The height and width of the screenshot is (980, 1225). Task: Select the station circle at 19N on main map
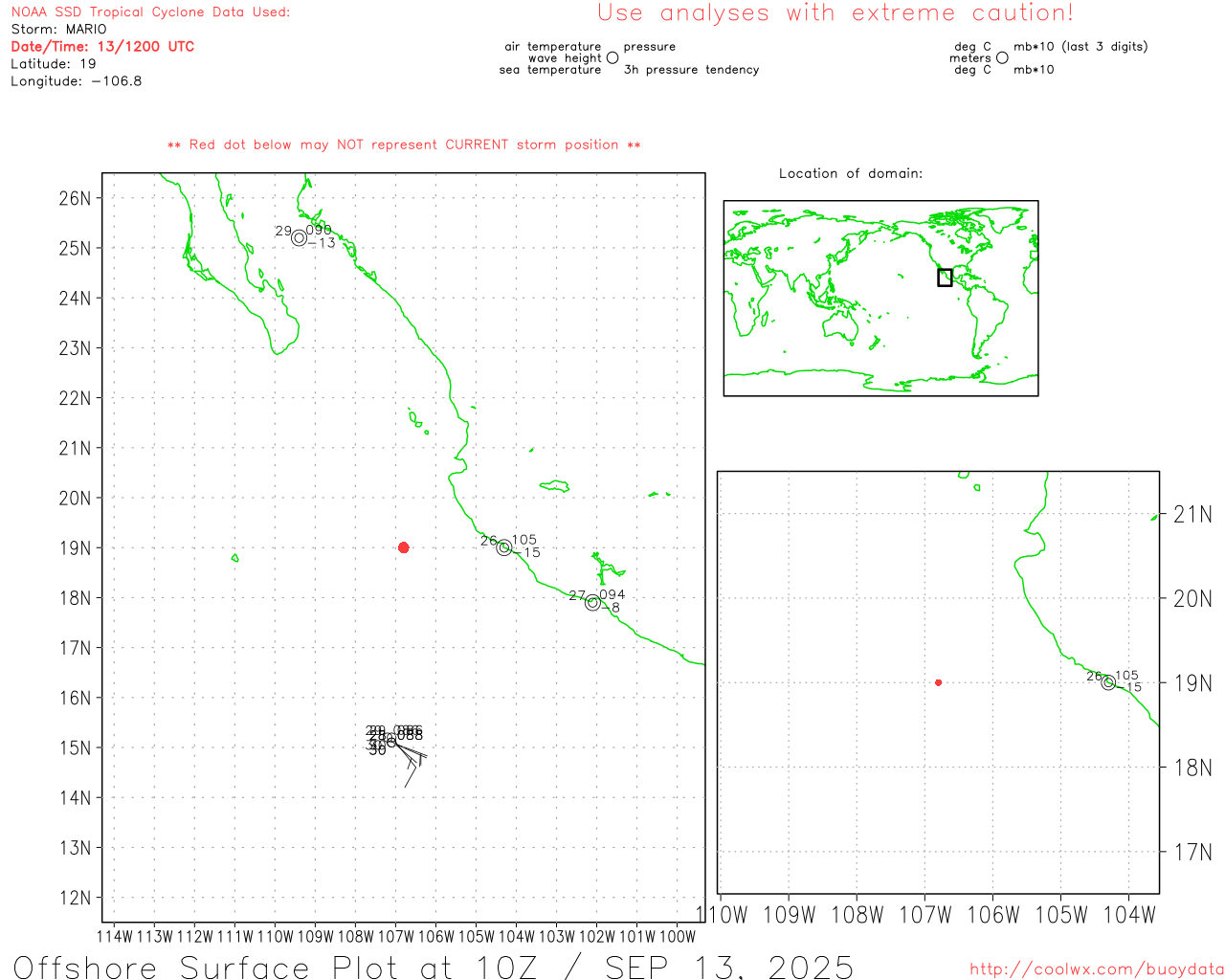(x=504, y=547)
